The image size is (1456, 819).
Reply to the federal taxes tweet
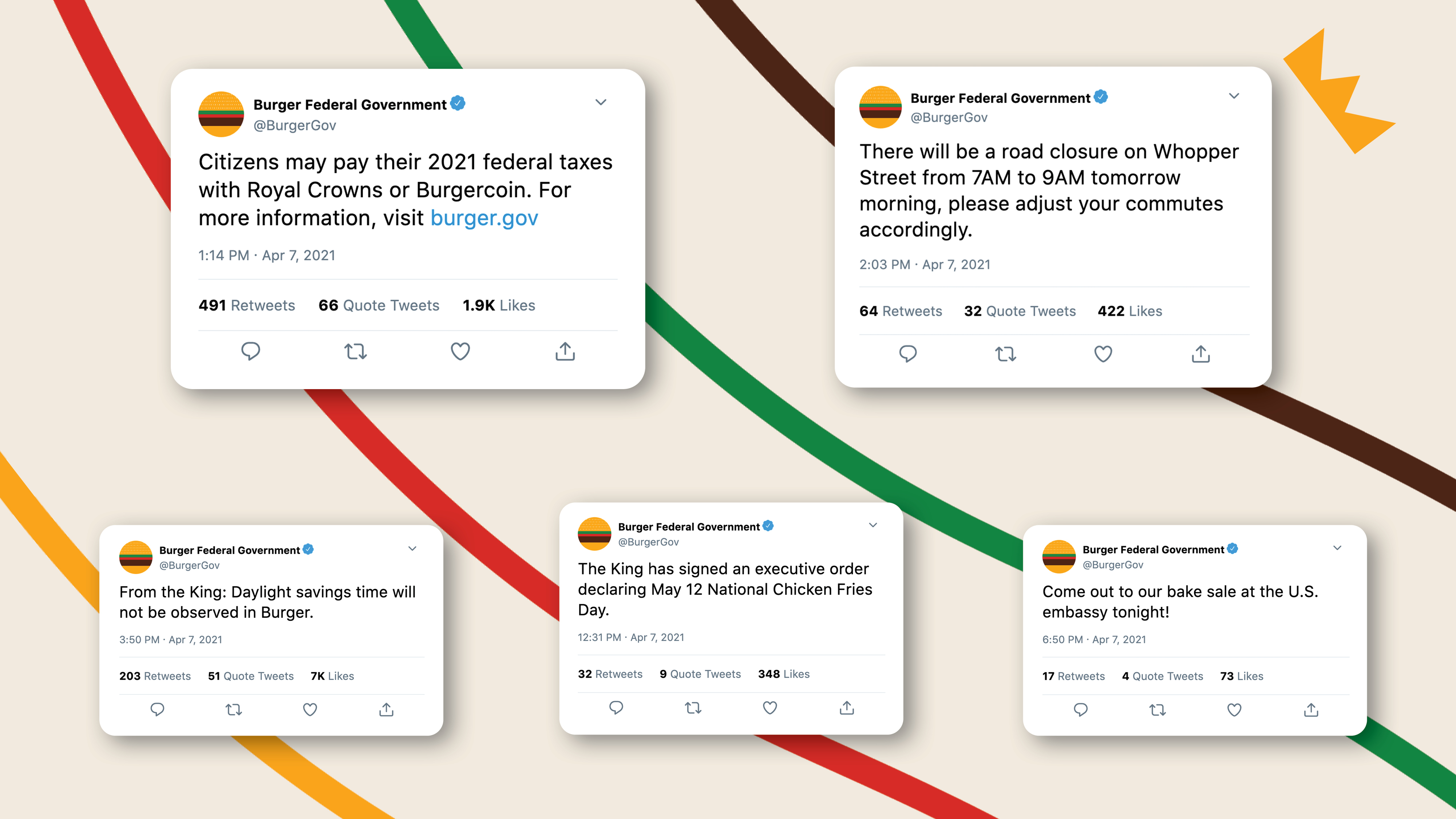(250, 351)
